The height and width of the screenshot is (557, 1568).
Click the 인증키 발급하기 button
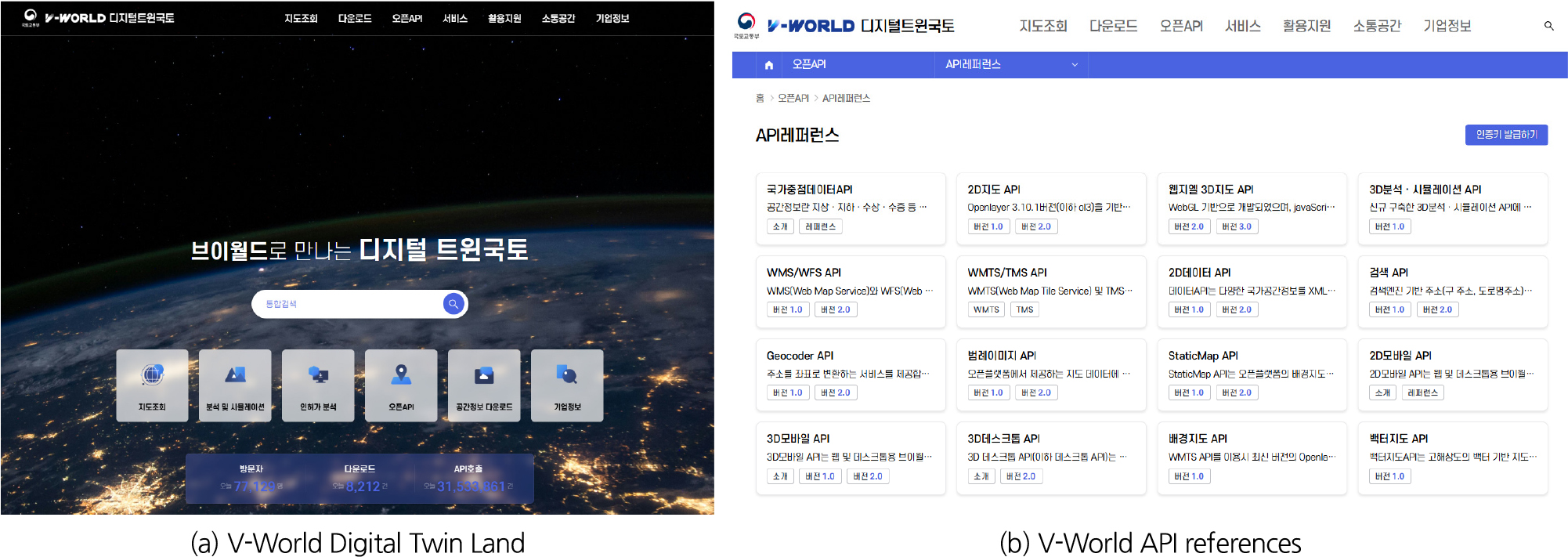pos(1506,135)
